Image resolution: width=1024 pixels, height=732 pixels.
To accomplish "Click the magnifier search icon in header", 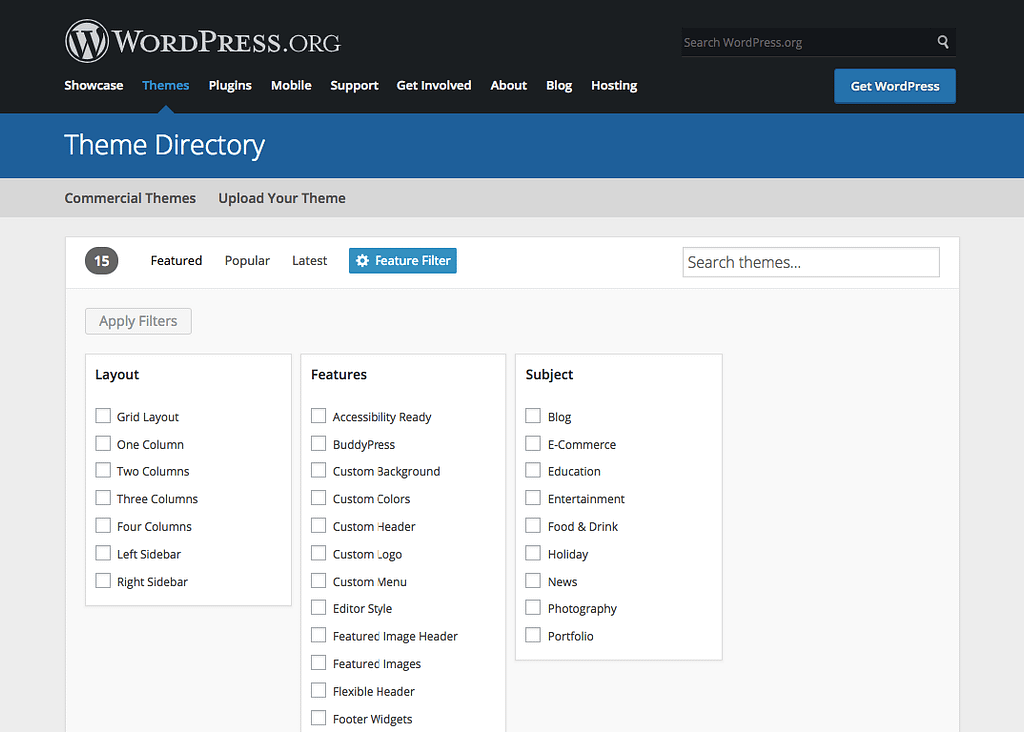I will 942,42.
